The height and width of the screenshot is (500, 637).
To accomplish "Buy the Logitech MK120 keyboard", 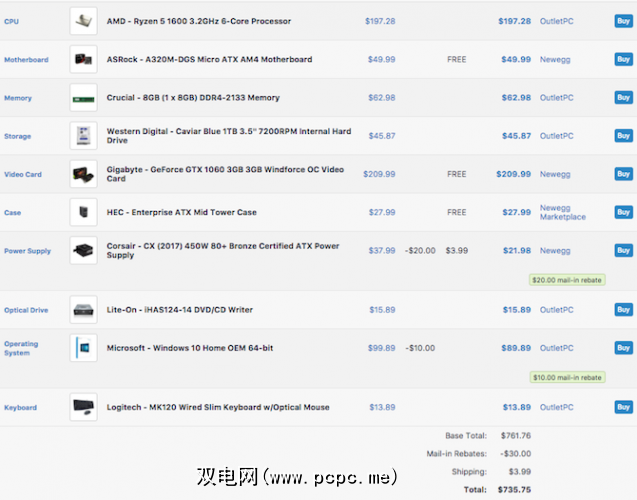I will (x=624, y=407).
